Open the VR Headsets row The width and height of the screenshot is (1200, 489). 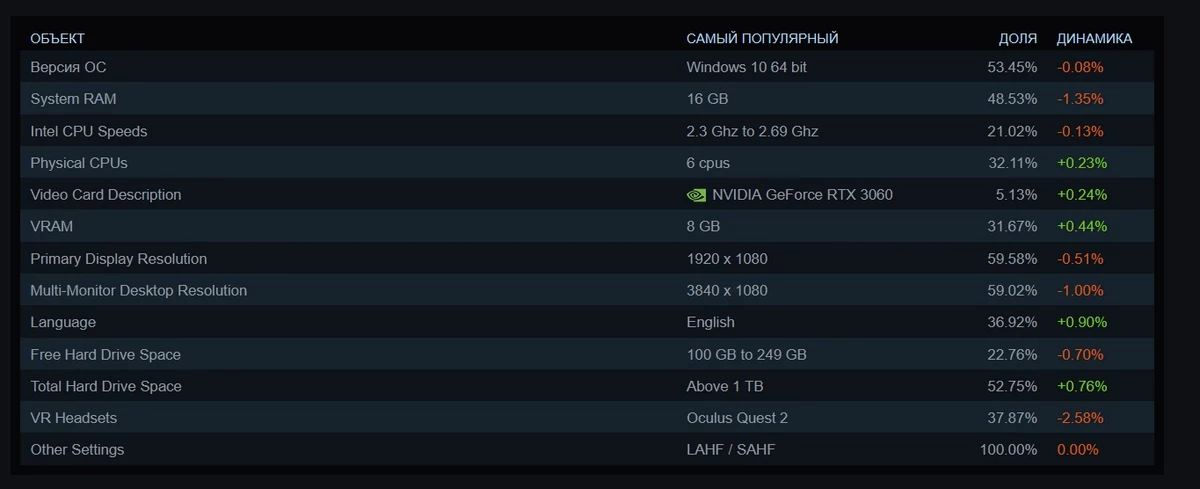587,418
